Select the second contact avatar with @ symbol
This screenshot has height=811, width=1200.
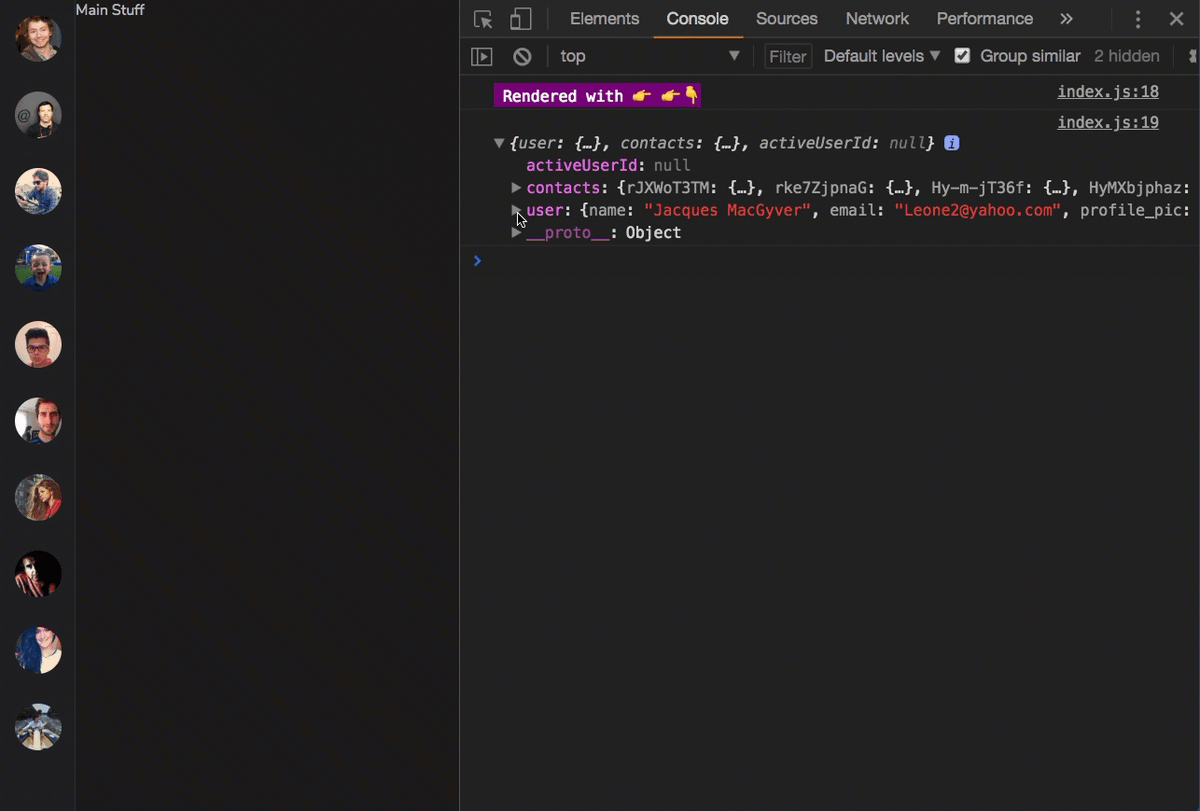point(38,115)
